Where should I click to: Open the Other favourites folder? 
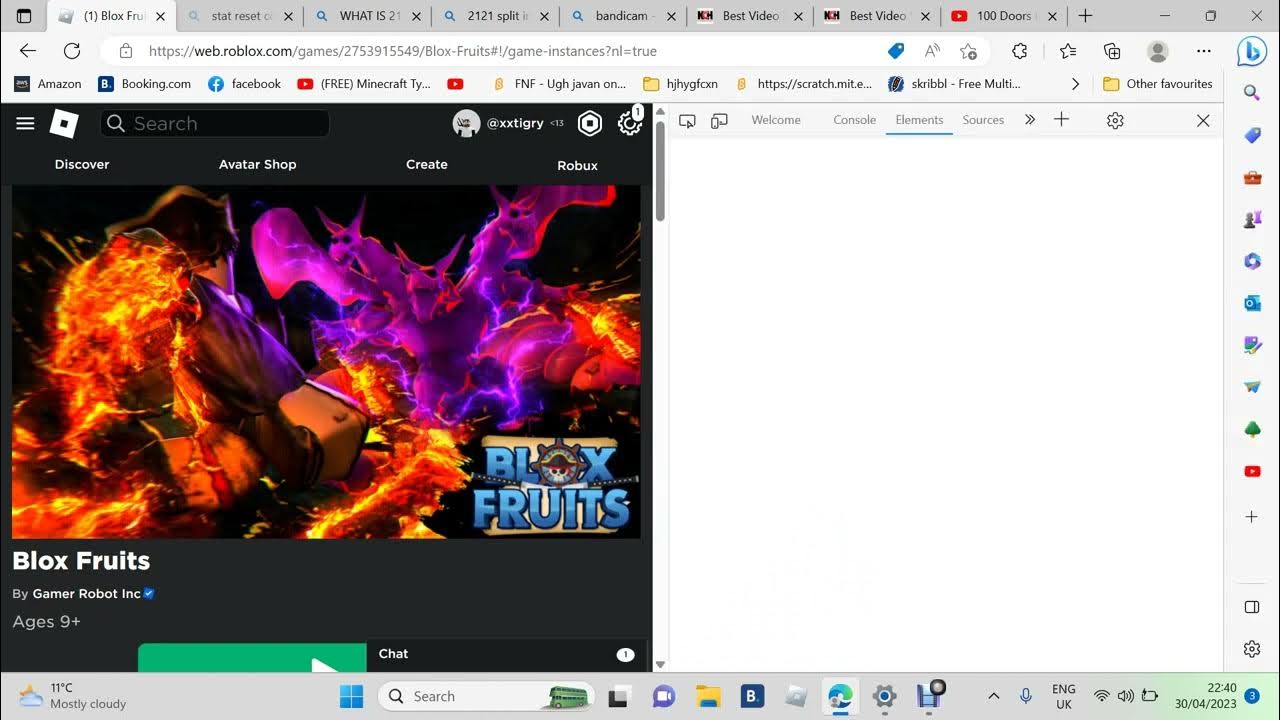pyautogui.click(x=1158, y=84)
